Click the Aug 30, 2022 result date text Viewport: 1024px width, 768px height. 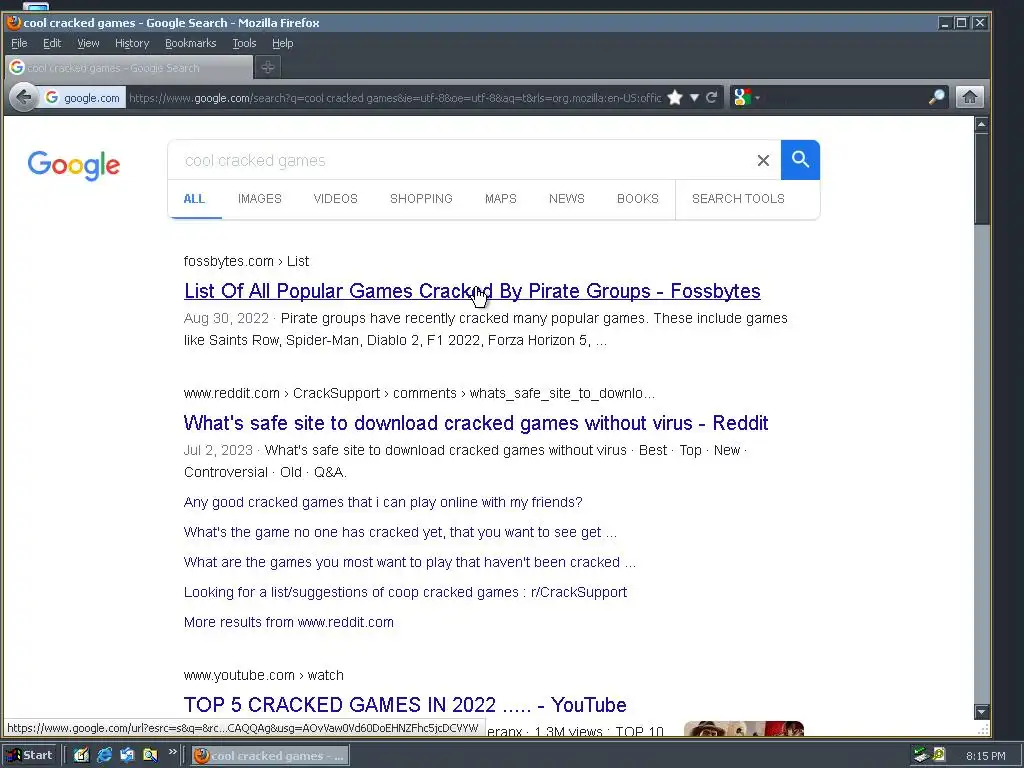point(227,318)
